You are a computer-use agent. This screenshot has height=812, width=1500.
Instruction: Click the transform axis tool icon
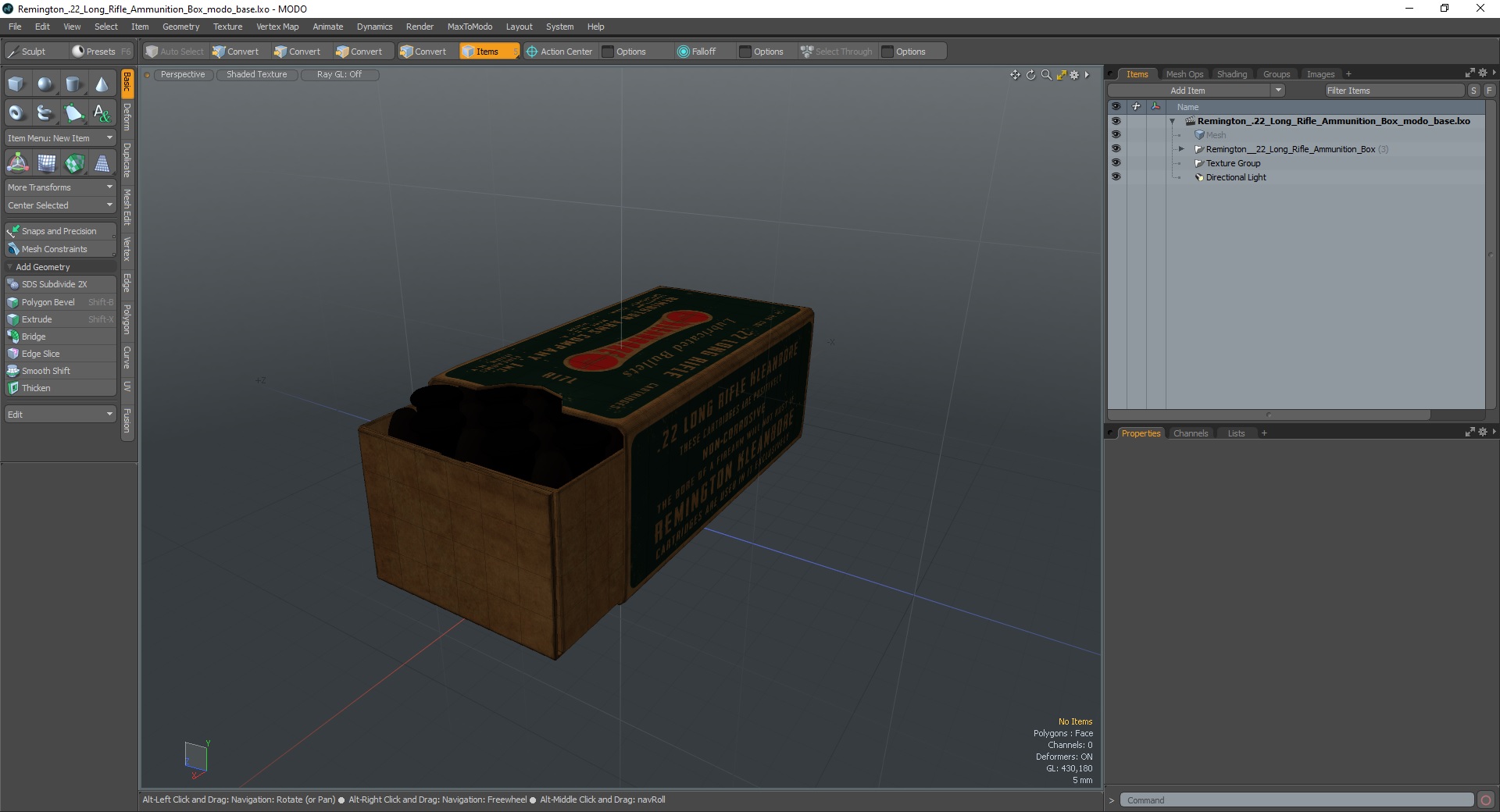pos(17,163)
